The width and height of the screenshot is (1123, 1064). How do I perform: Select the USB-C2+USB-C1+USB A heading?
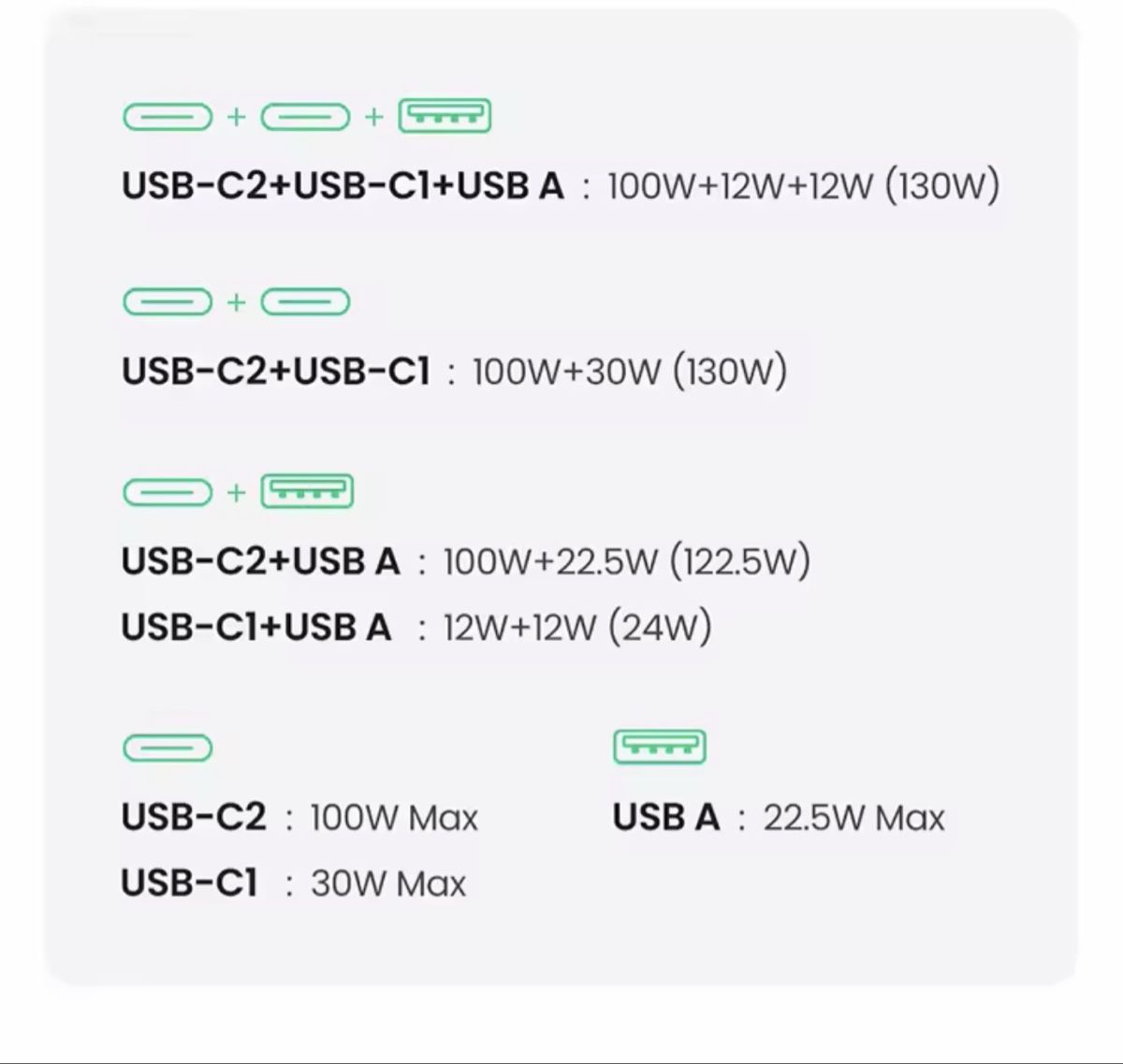(x=343, y=186)
